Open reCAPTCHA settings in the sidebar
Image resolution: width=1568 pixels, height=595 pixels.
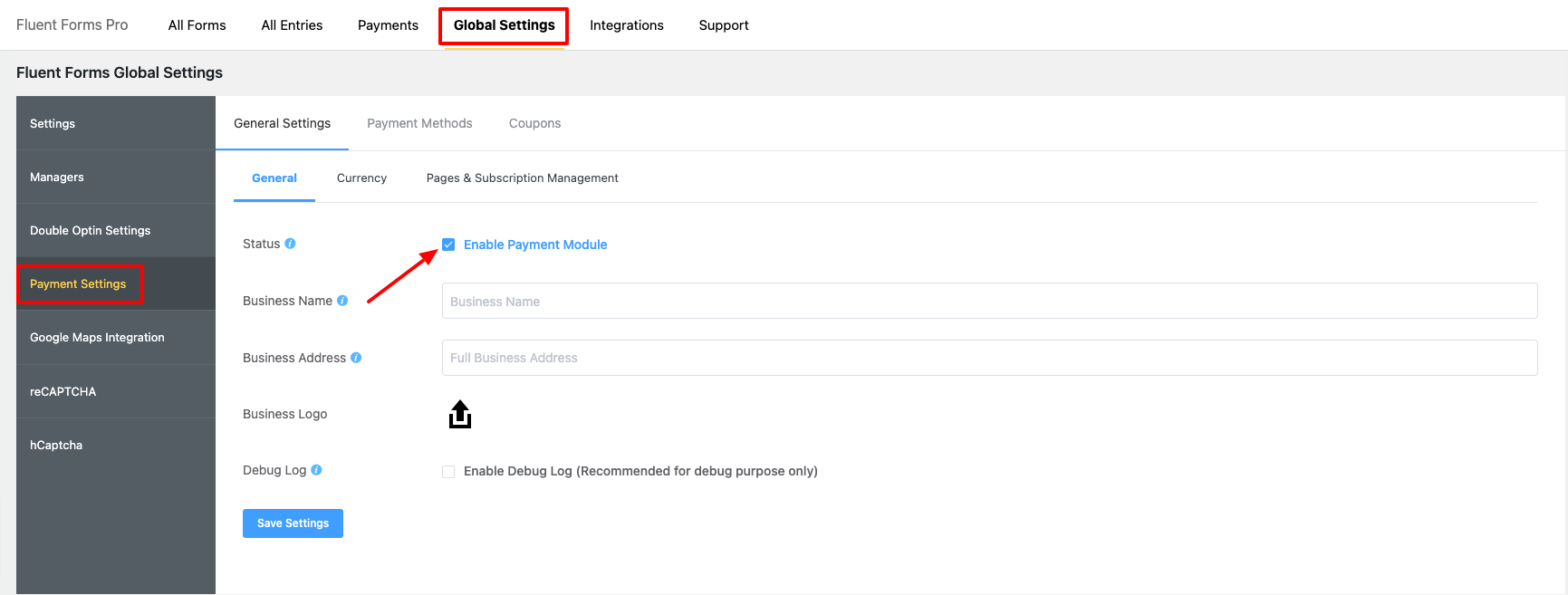(x=116, y=391)
